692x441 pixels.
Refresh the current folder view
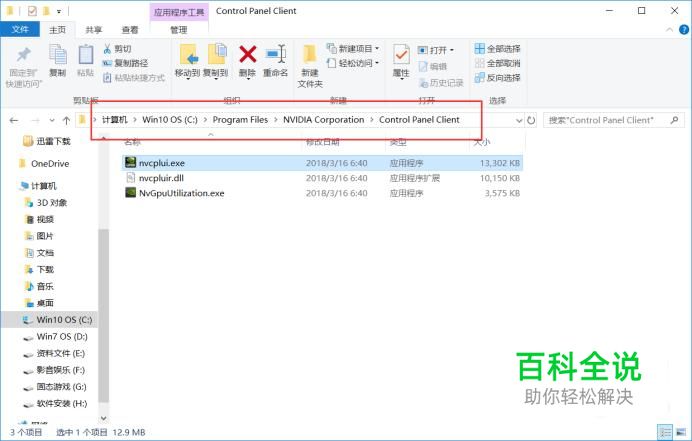tap(531, 120)
